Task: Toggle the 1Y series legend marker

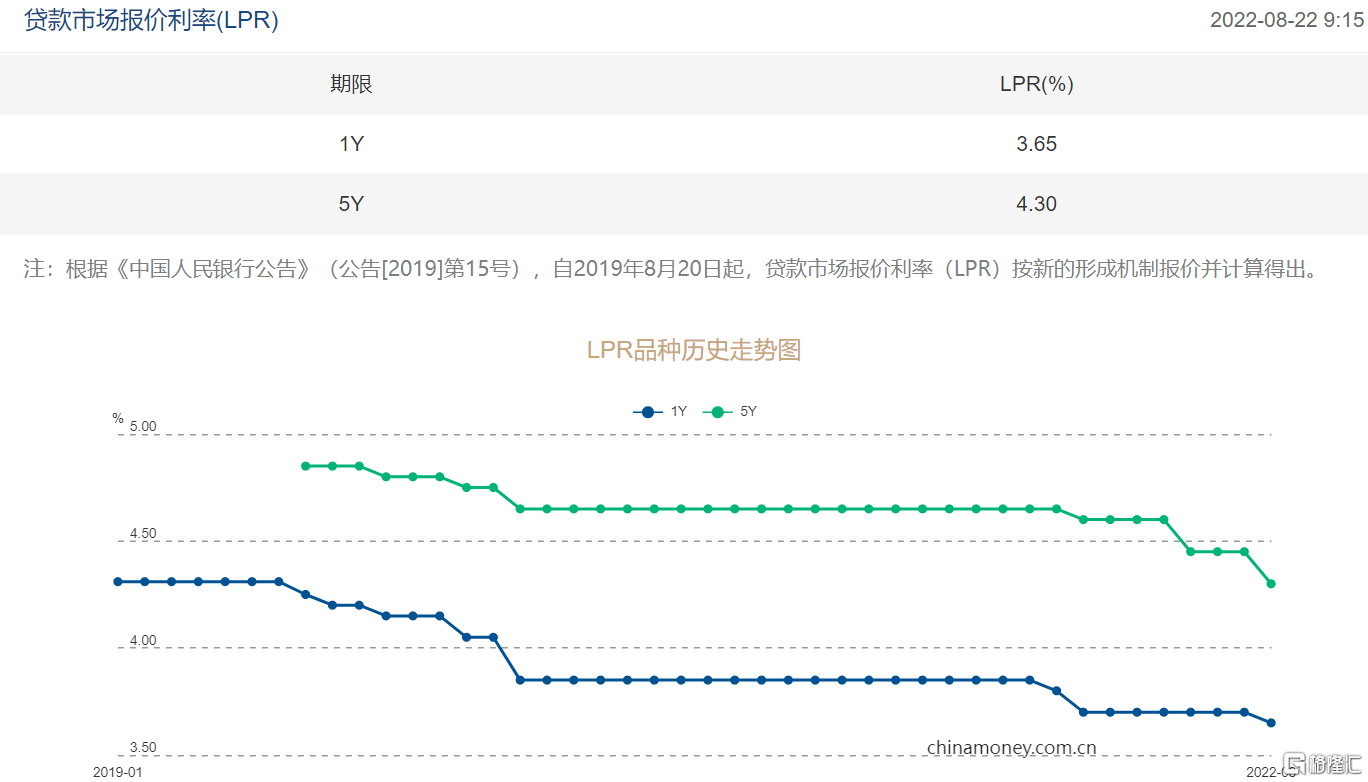Action: [648, 412]
